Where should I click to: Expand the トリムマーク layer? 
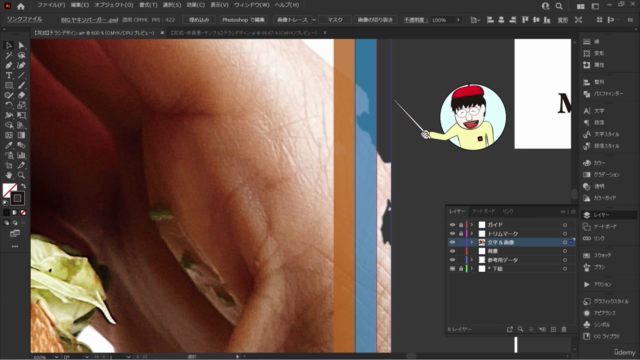[472, 234]
